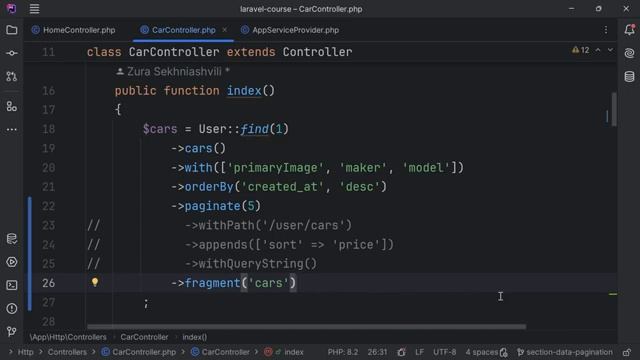Open the editor tabs options menu
640x360 pixels.
point(606,30)
